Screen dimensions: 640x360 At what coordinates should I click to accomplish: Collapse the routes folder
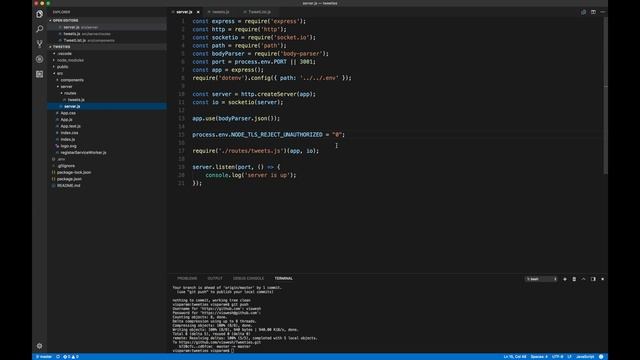70,93
